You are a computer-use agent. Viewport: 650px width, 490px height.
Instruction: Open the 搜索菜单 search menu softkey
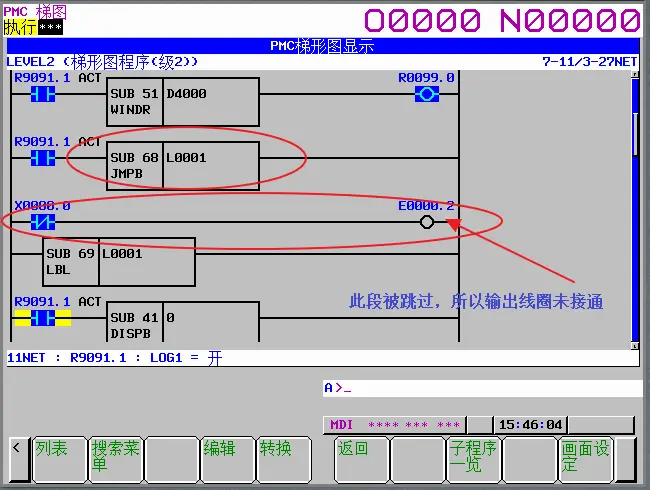(116, 457)
